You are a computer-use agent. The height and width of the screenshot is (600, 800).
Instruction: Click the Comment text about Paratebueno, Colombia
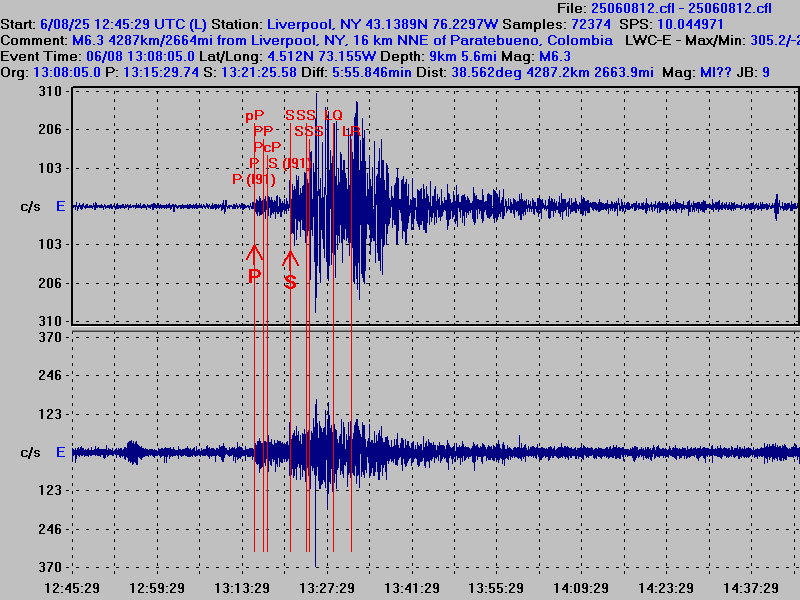pyautogui.click(x=342, y=40)
